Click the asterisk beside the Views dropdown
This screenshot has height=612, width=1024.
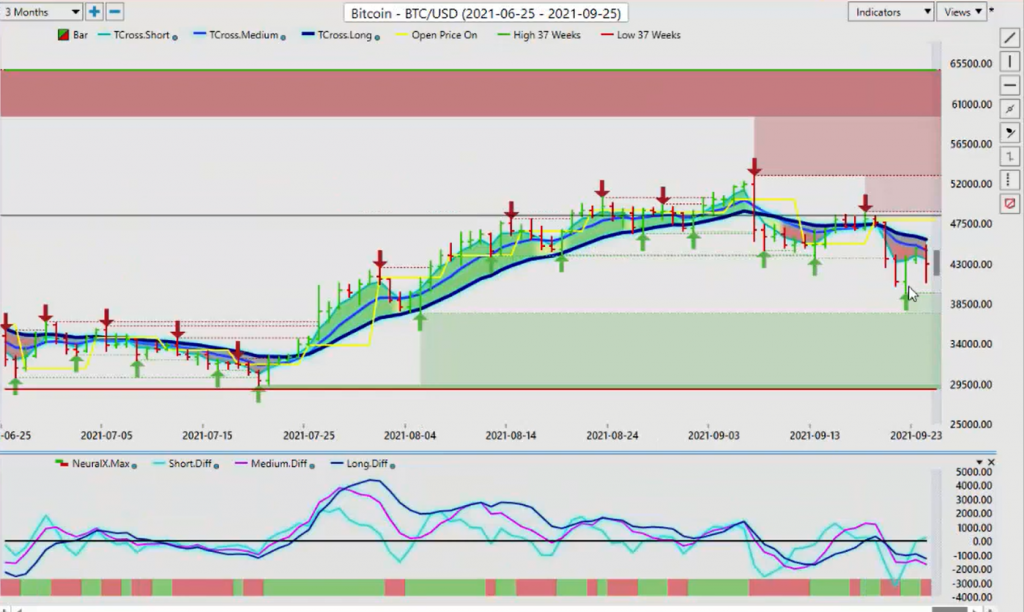pyautogui.click(x=991, y=10)
